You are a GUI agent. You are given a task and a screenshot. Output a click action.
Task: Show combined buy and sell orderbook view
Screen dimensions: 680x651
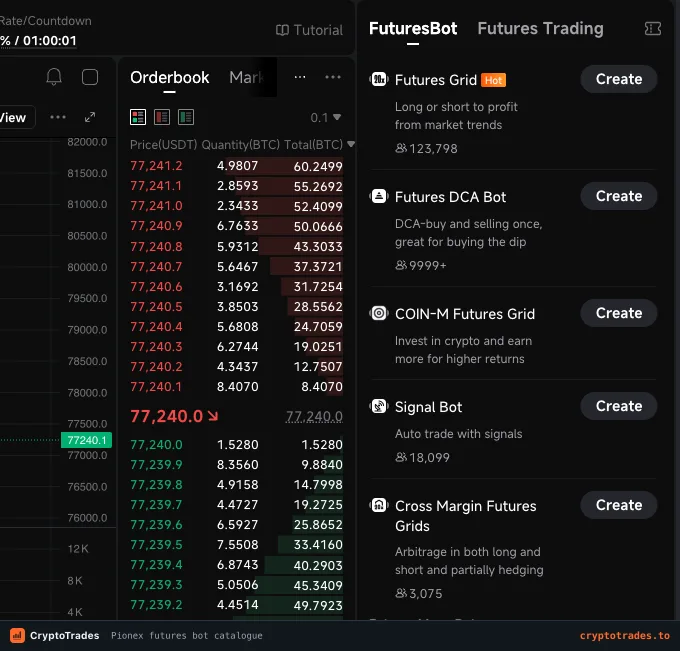pyautogui.click(x=138, y=117)
